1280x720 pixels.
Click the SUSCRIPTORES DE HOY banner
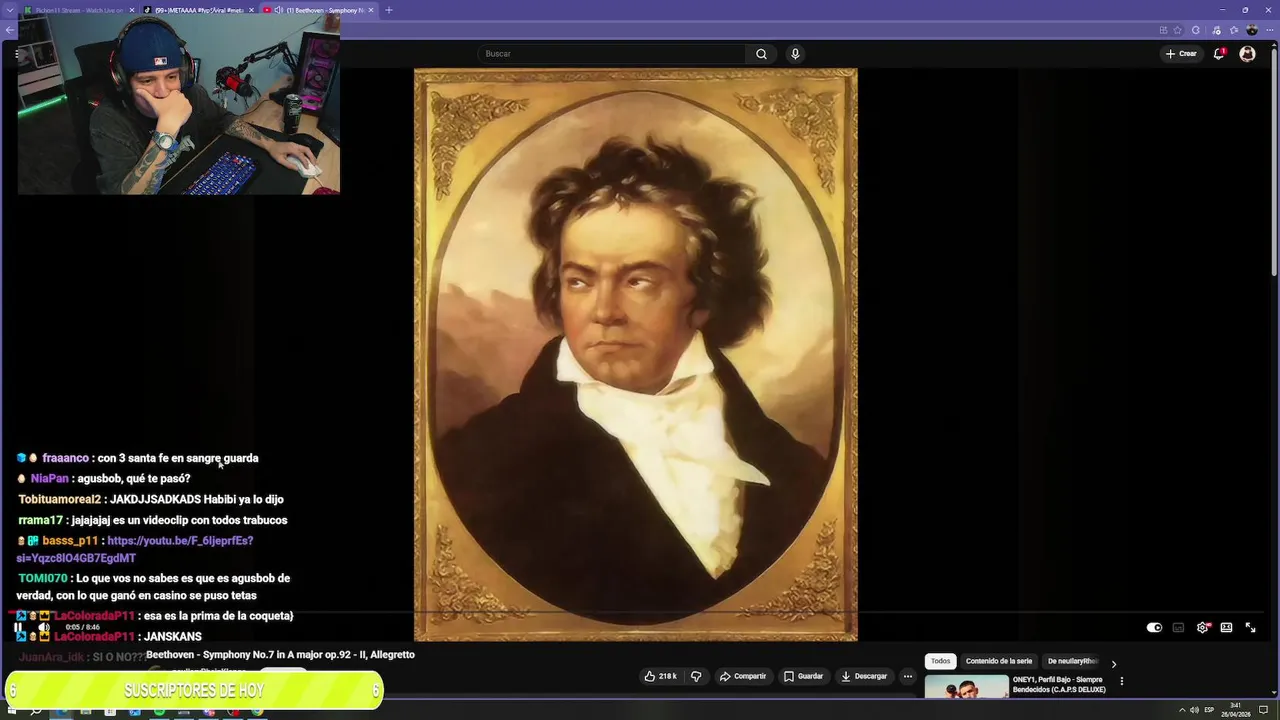click(194, 690)
